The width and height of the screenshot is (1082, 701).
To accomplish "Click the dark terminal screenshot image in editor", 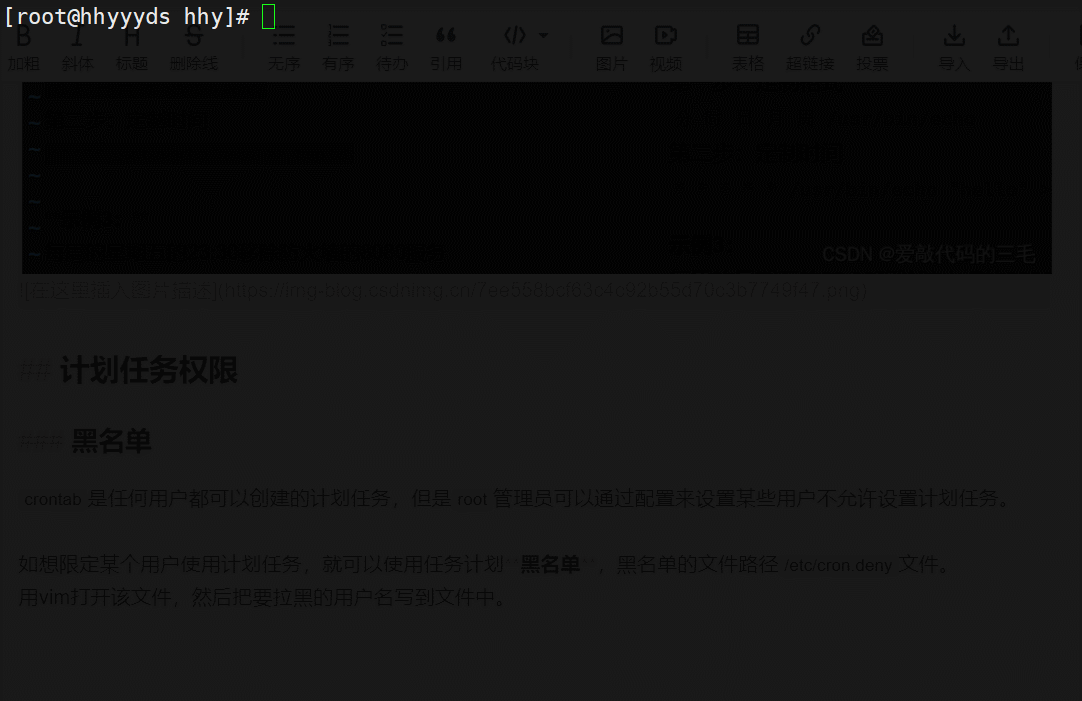I will click(537, 178).
